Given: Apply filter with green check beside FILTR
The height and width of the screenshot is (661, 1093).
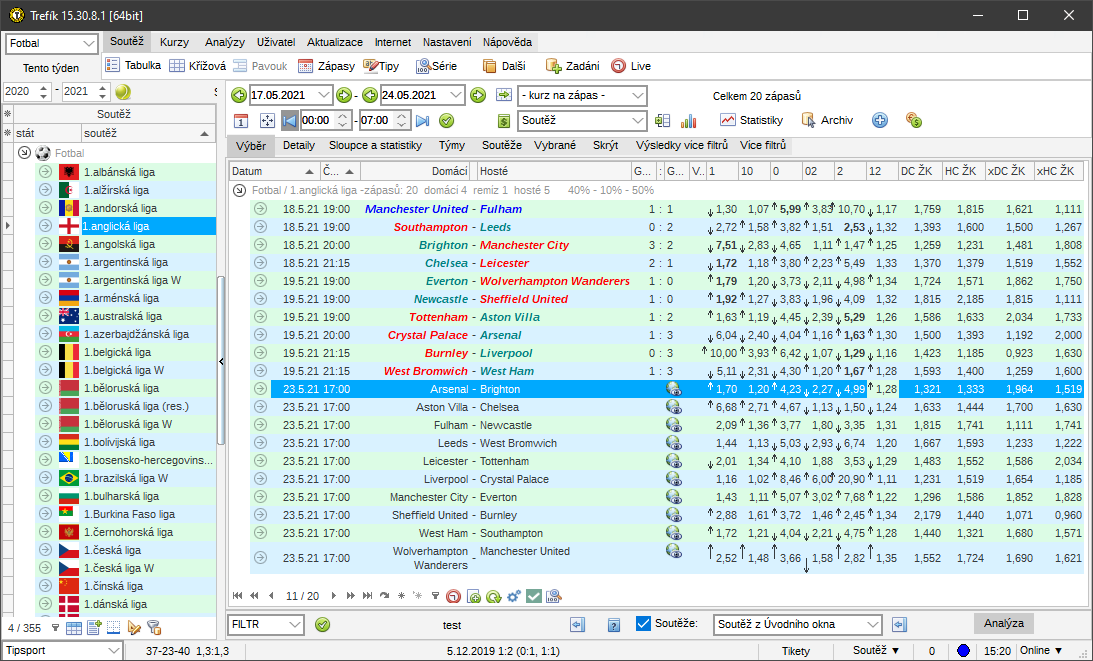Looking at the screenshot, I should coord(322,625).
